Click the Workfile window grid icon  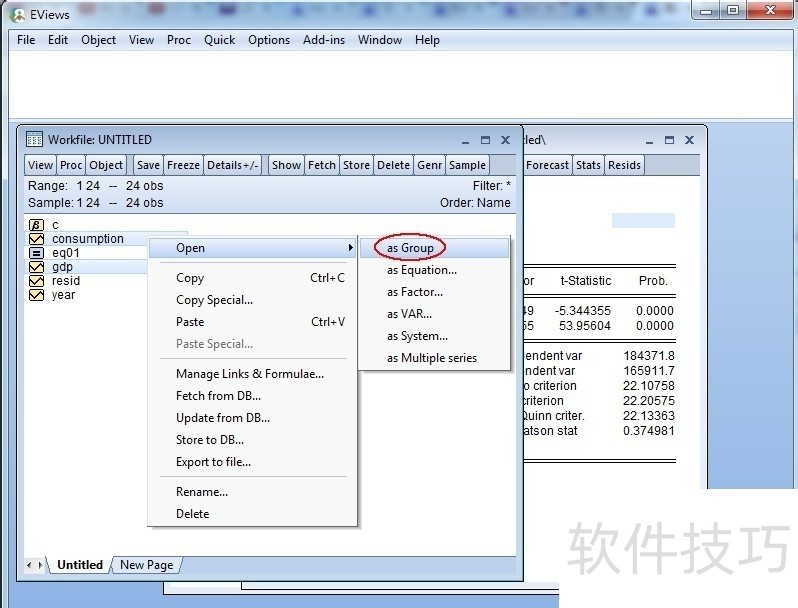(x=35, y=140)
